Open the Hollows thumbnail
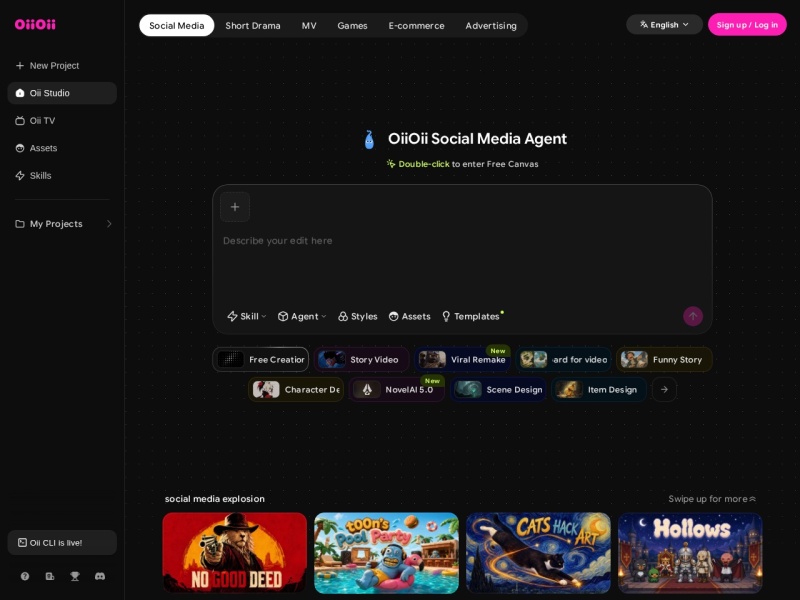 pos(690,553)
